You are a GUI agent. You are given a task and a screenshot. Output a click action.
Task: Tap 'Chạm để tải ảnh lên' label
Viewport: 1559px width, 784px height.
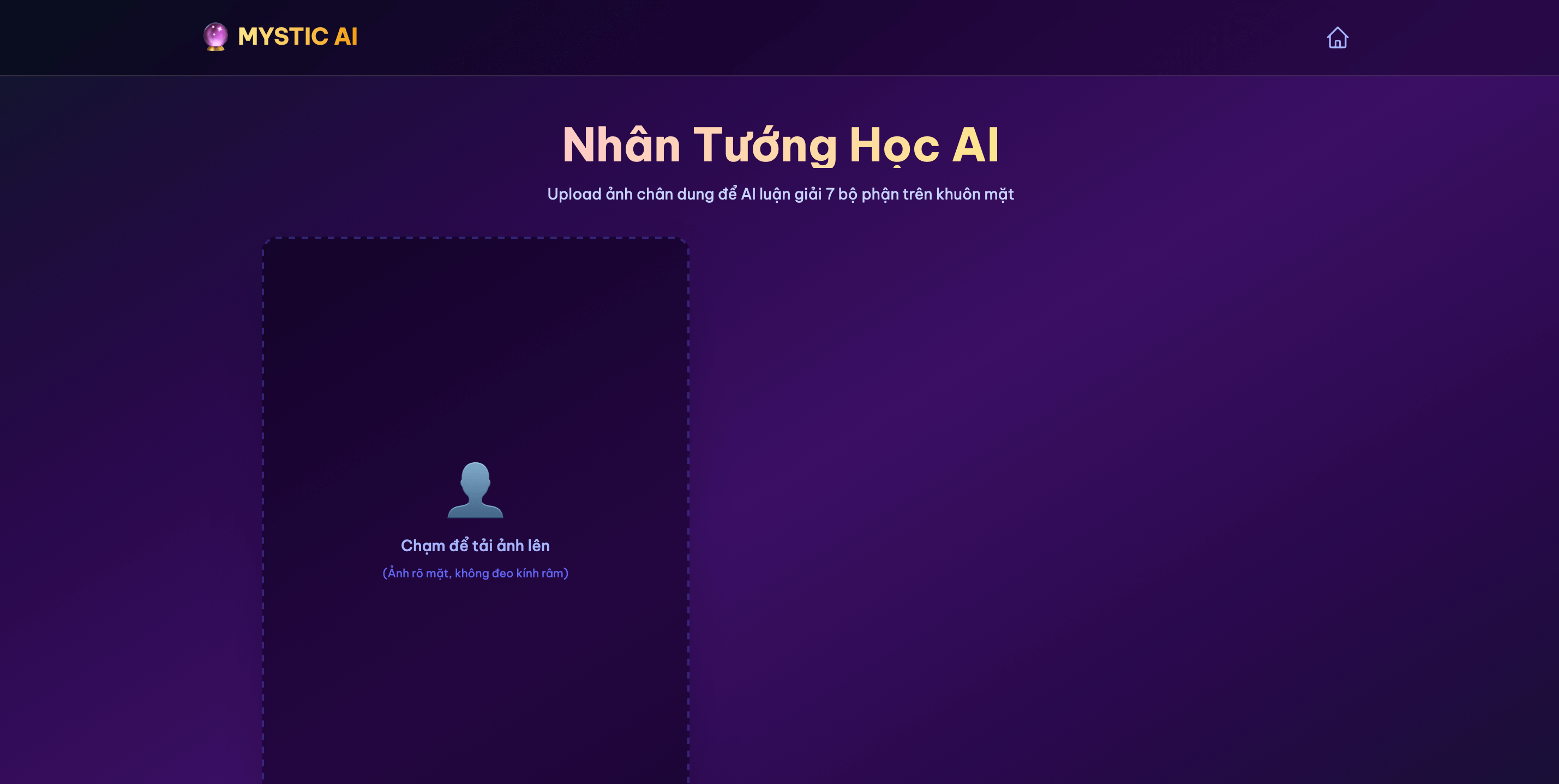475,546
